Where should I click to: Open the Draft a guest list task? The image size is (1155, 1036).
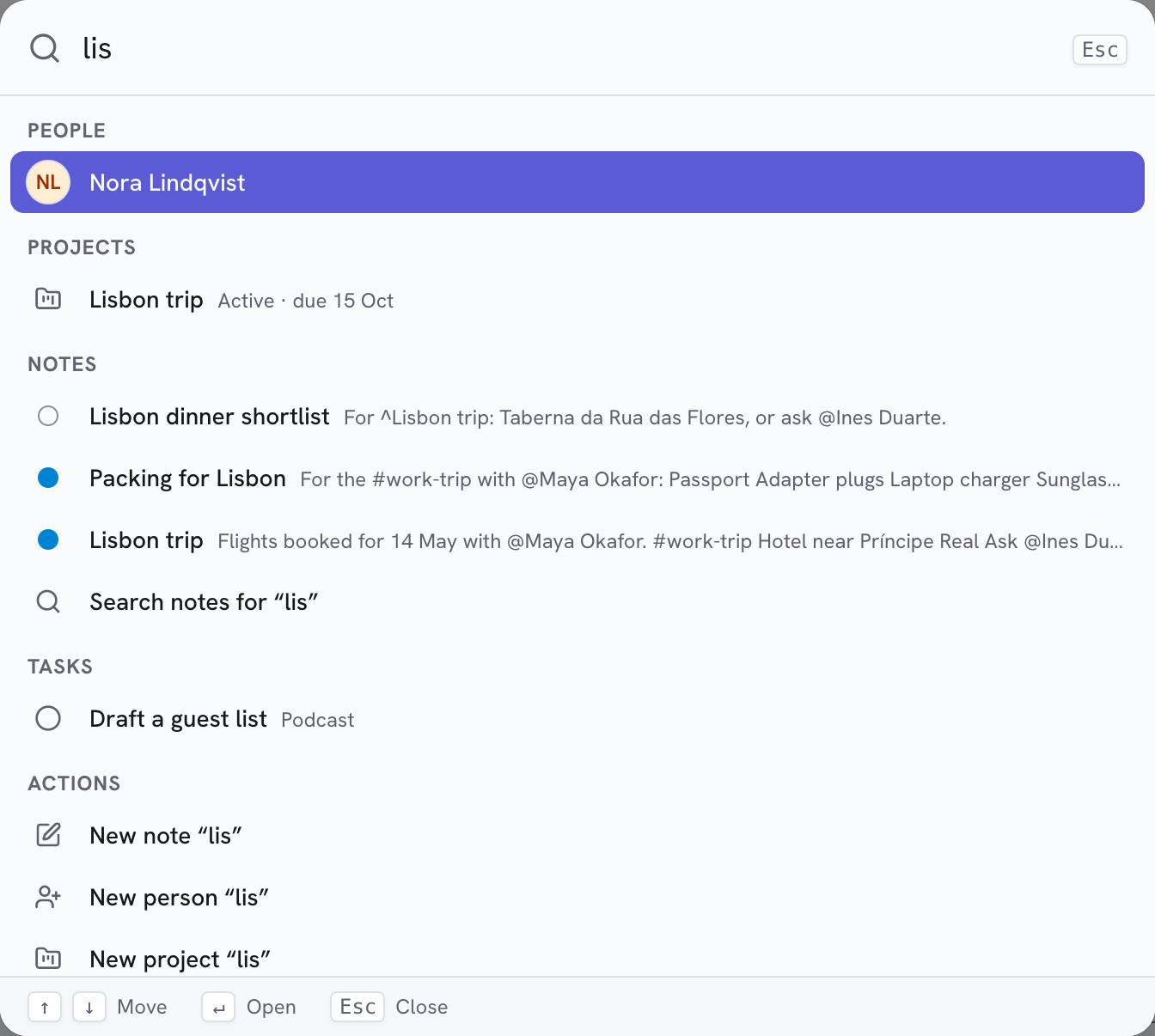tap(577, 718)
